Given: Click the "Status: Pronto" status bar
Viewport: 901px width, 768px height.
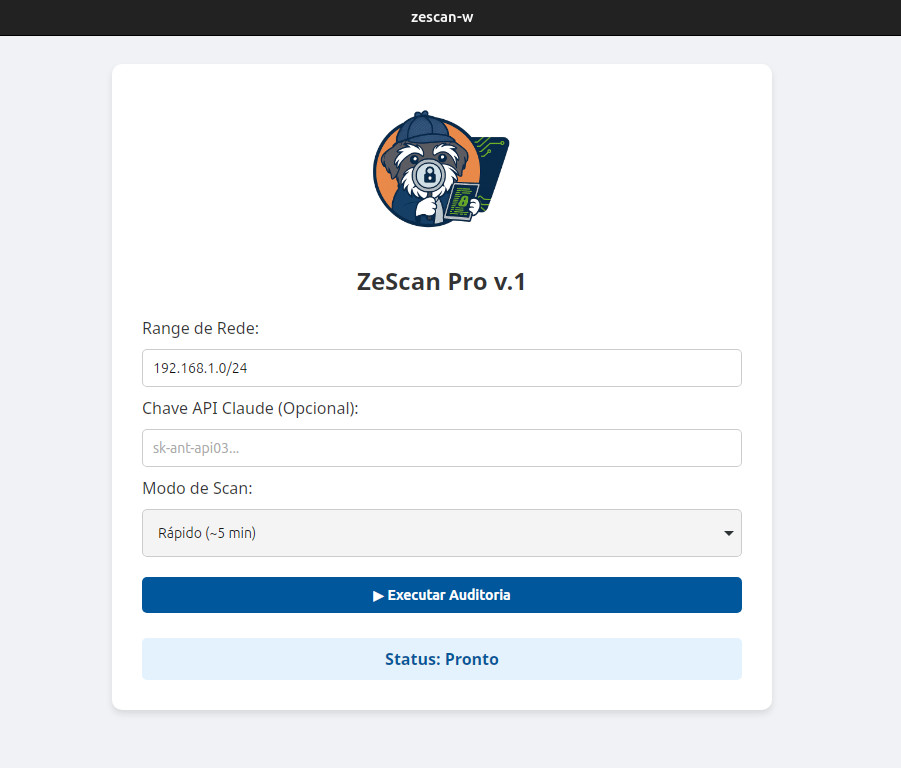Looking at the screenshot, I should tap(441, 659).
